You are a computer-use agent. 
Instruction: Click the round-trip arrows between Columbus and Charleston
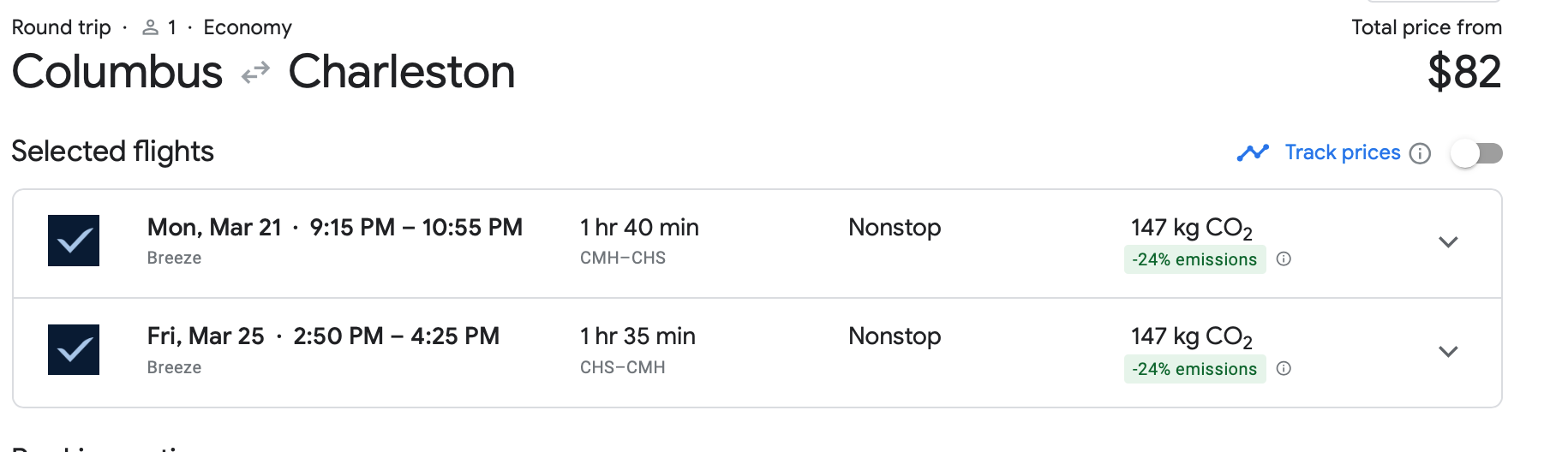point(255,74)
